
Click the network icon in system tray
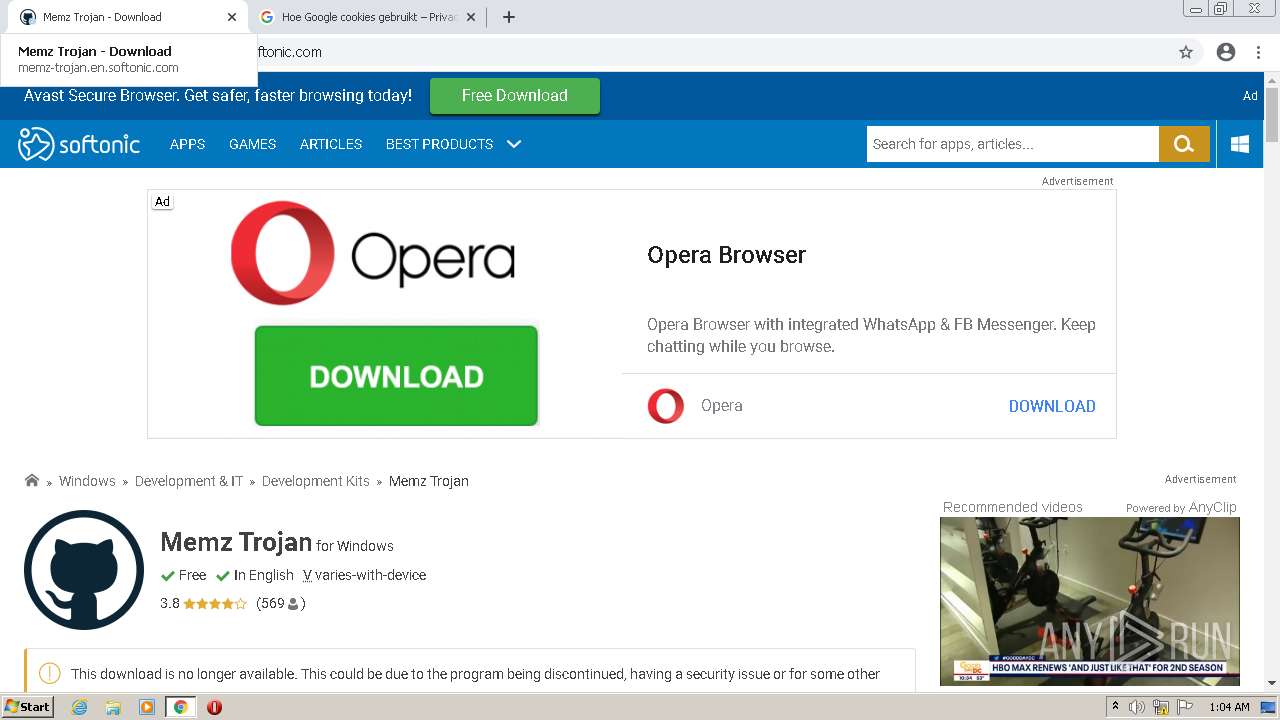1160,707
